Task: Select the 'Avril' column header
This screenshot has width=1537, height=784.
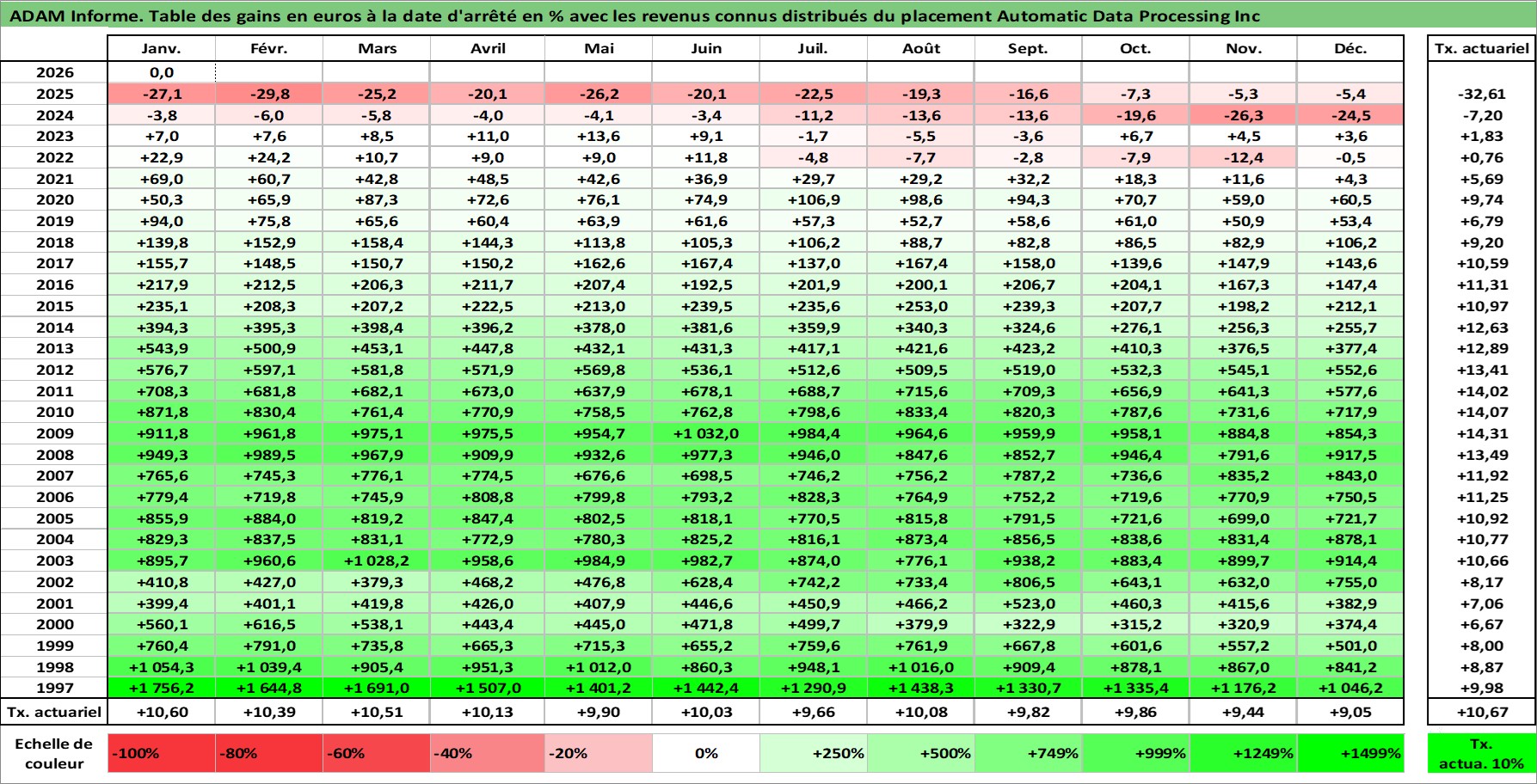Action: (x=488, y=48)
